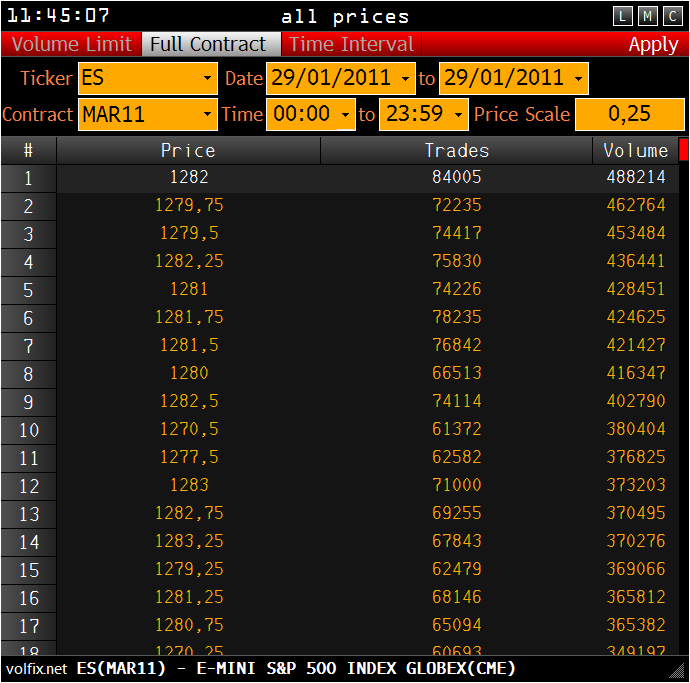Image resolution: width=690 pixels, height=683 pixels.
Task: Expand the end time 23:59 dropdown
Action: pos(424,115)
